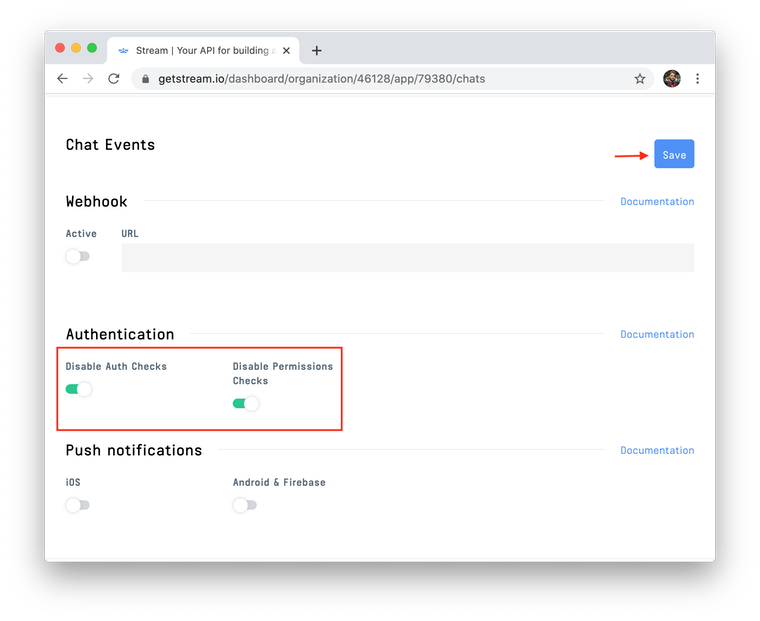Click the address bar URL

(321, 79)
